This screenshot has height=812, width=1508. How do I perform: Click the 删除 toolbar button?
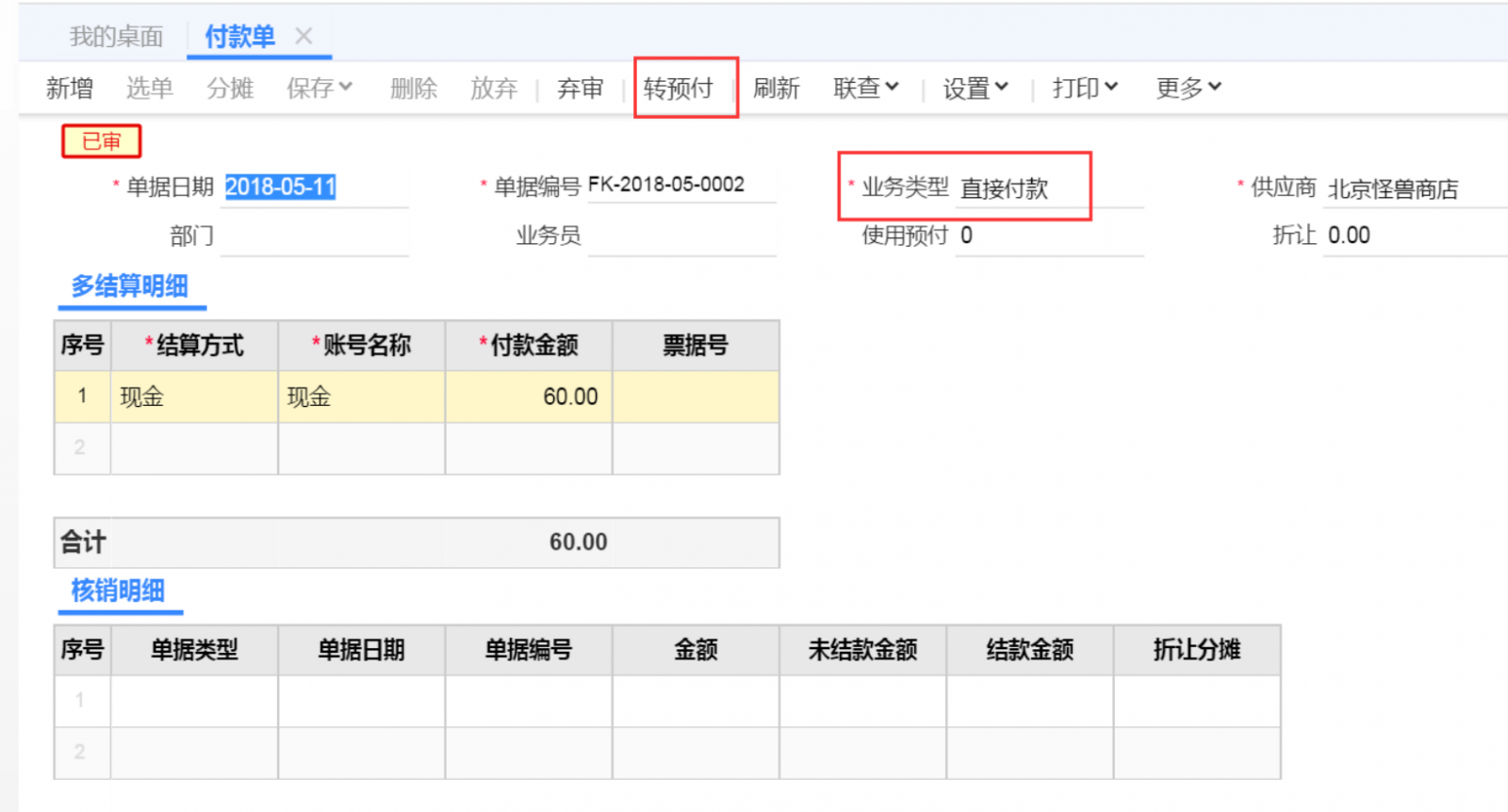414,89
